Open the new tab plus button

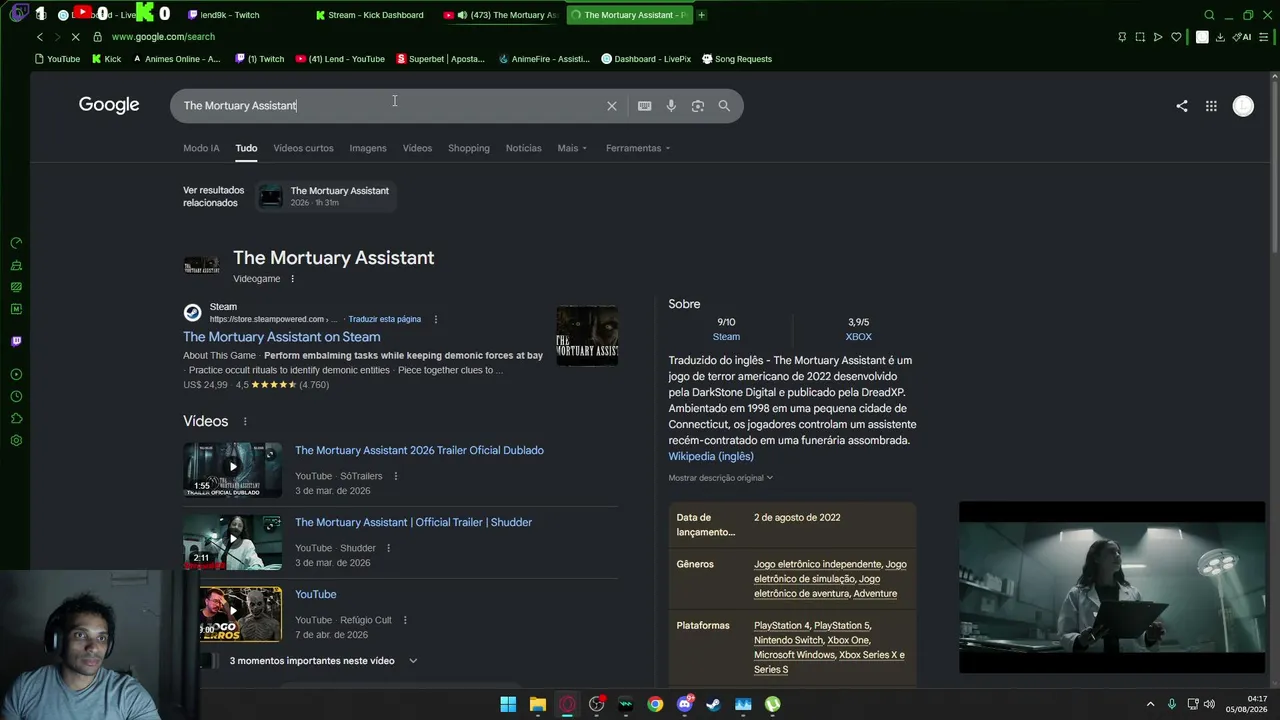point(701,15)
